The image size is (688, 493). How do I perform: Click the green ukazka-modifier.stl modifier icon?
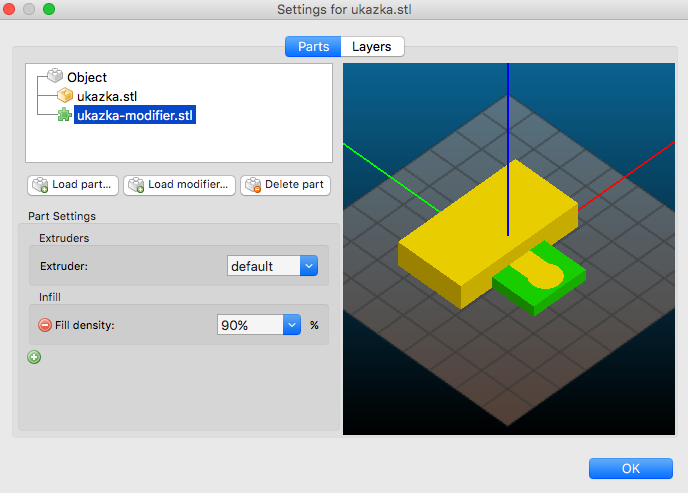65,116
